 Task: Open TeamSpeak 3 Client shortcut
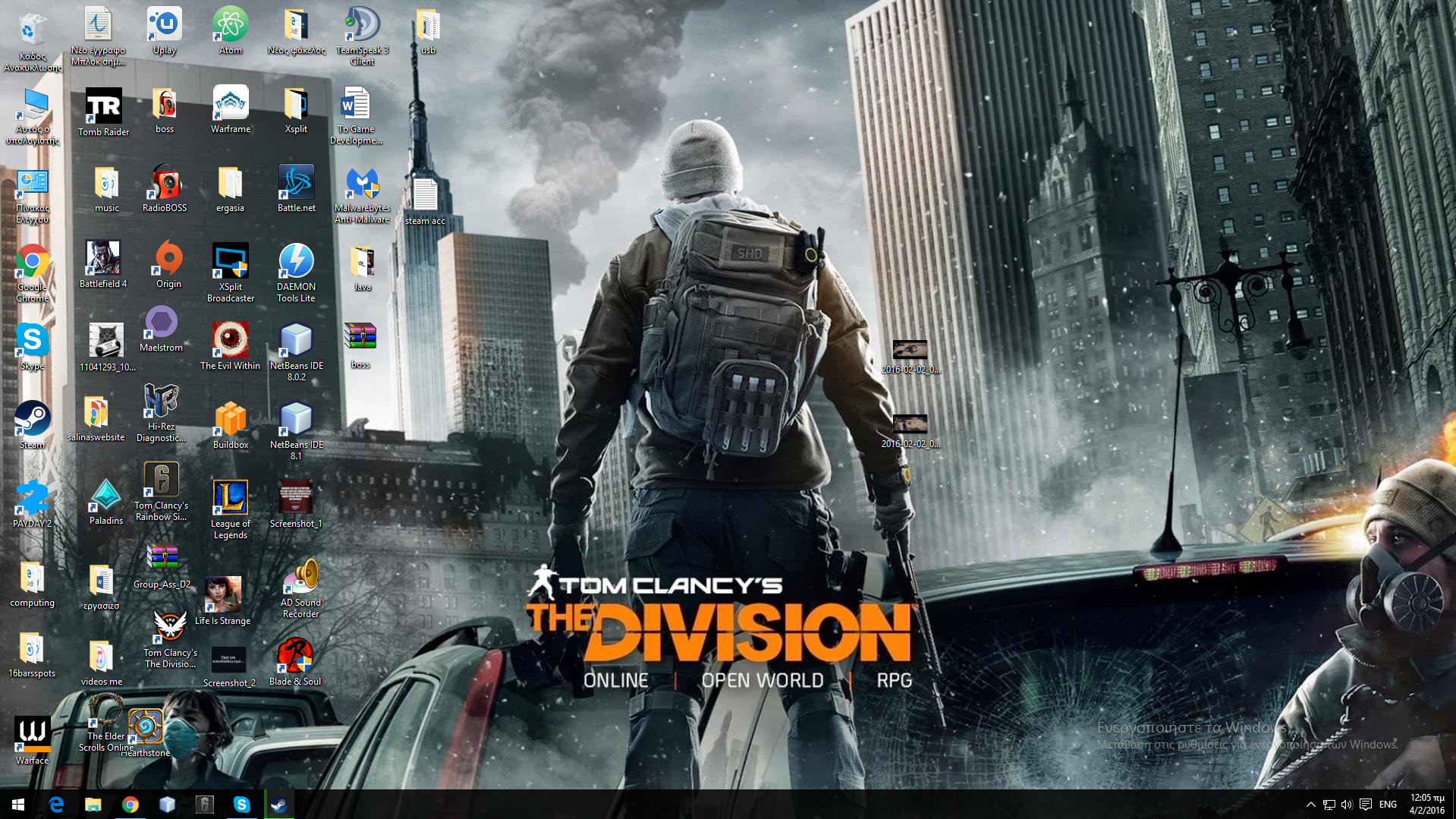(363, 36)
